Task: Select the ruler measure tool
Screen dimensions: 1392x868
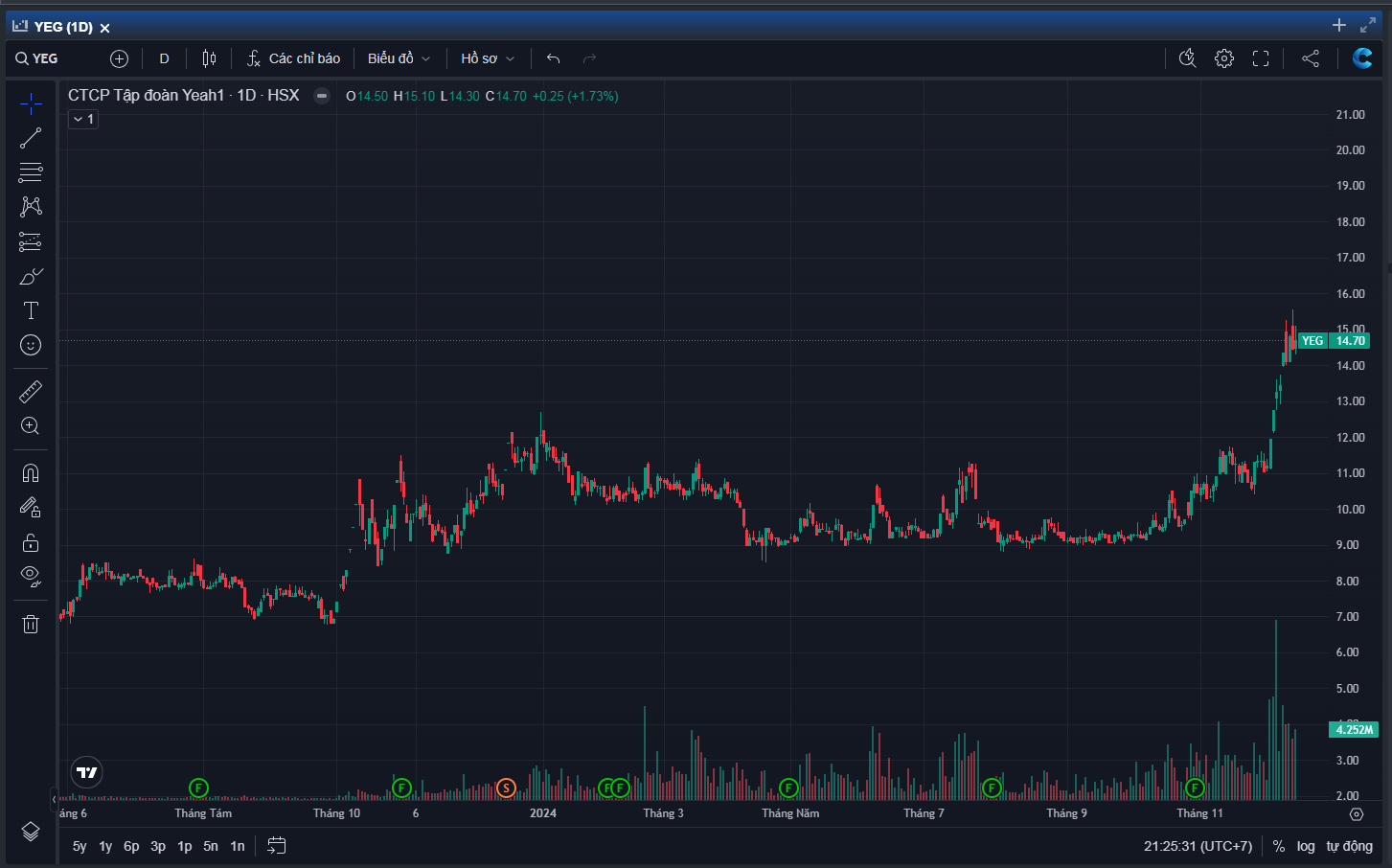Action: (x=31, y=392)
